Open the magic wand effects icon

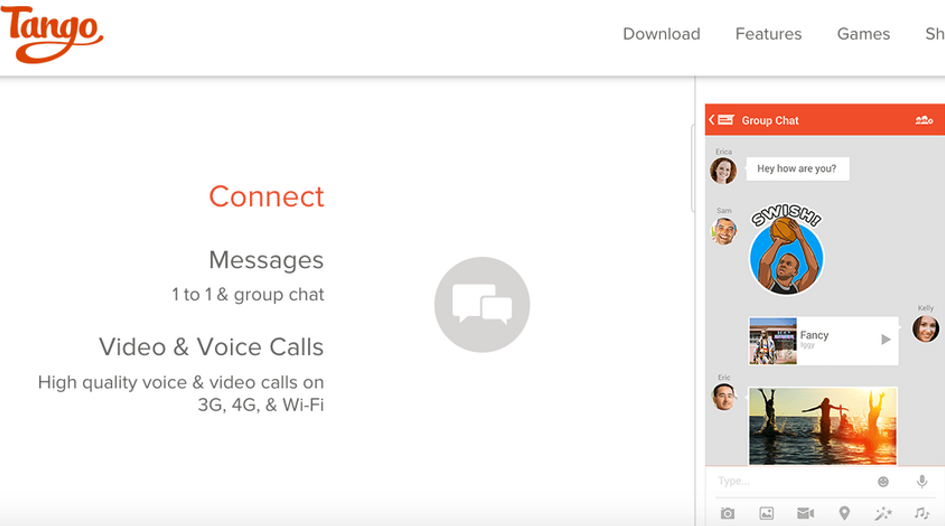pyautogui.click(x=883, y=513)
